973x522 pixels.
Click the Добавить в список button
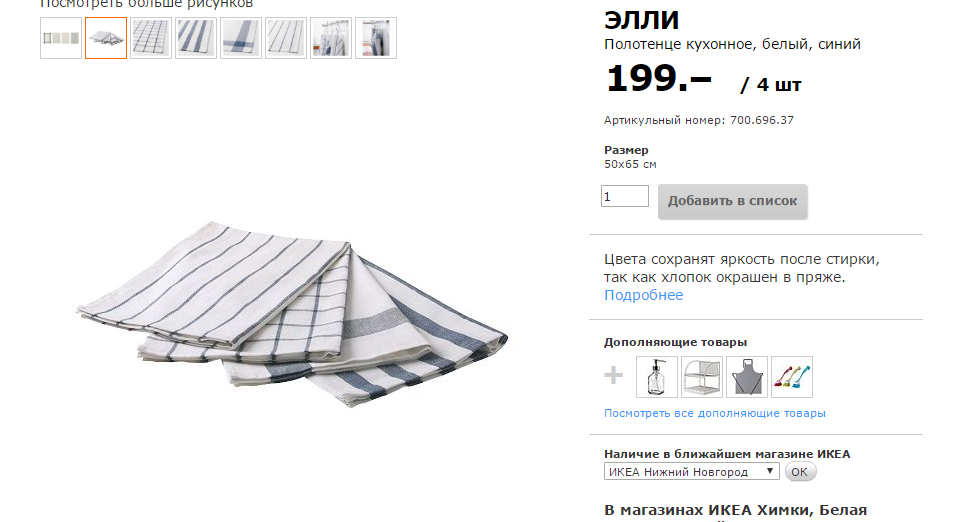733,201
